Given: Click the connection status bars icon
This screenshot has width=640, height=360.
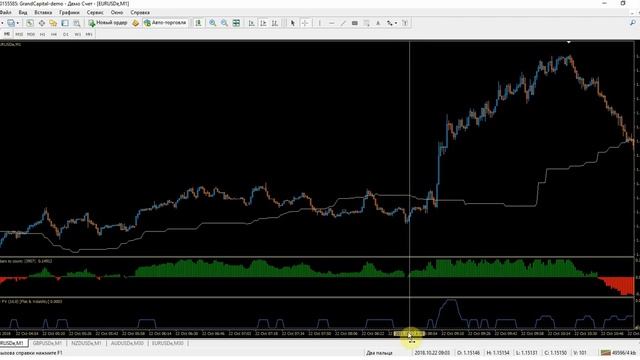Looking at the screenshot, I should (606, 353).
